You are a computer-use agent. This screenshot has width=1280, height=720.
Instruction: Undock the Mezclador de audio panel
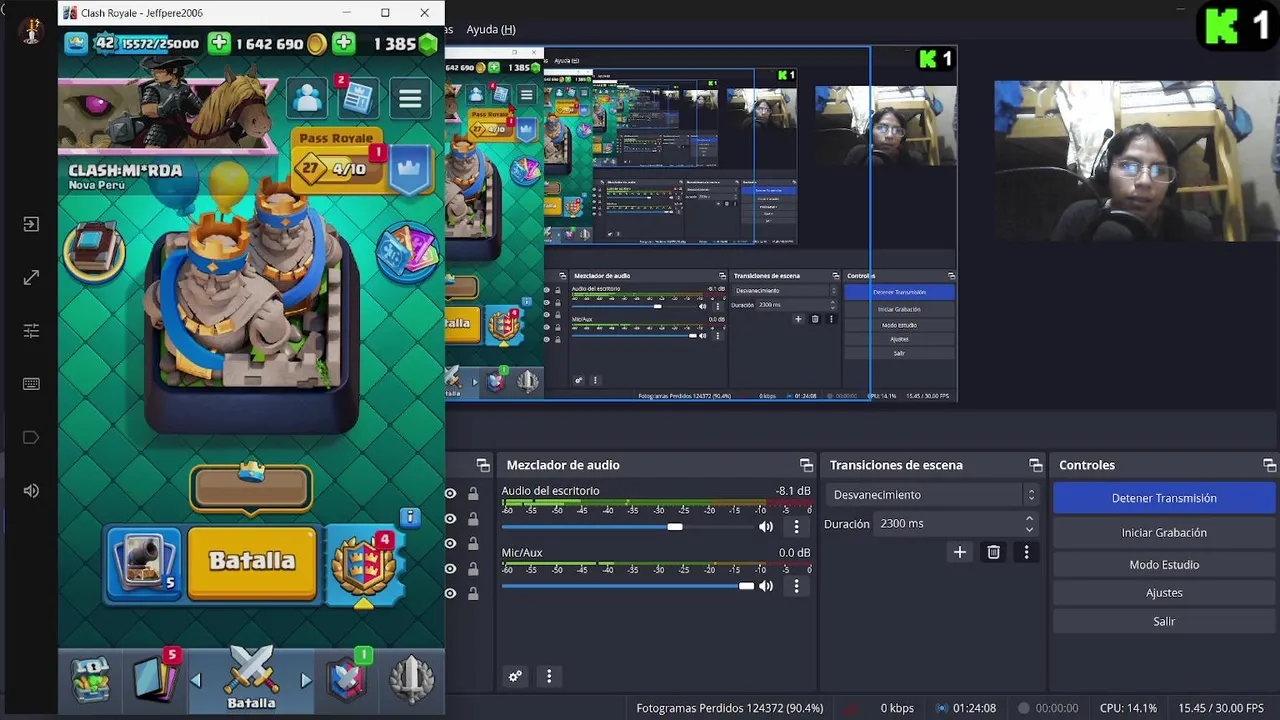pos(806,465)
